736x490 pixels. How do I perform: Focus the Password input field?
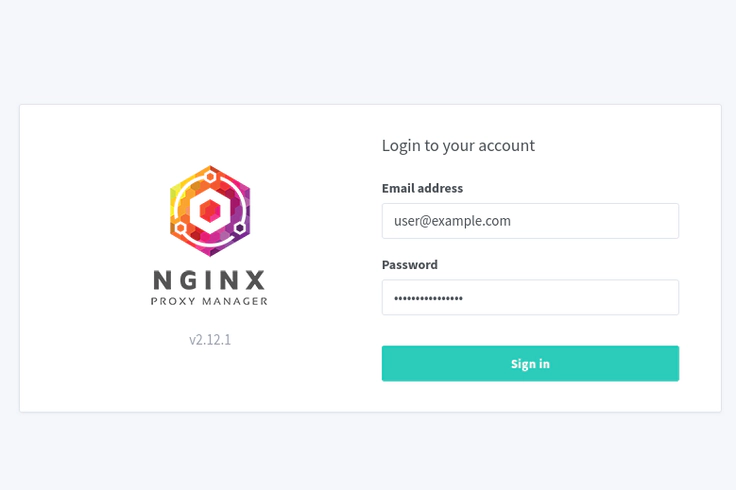(x=530, y=298)
